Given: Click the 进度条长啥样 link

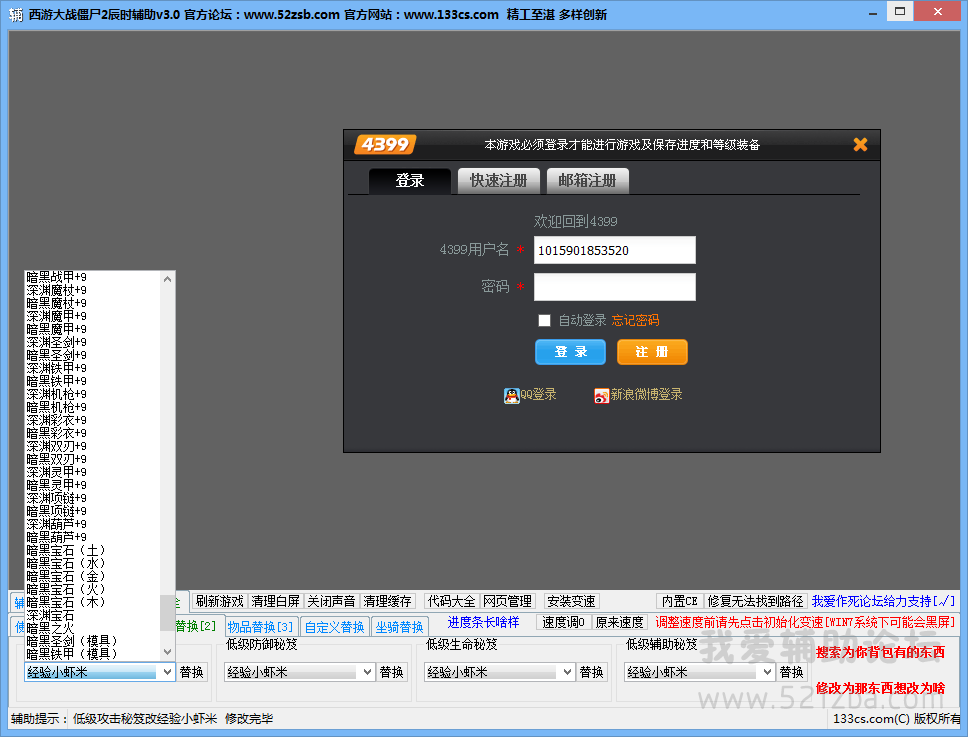Looking at the screenshot, I should coord(483,623).
